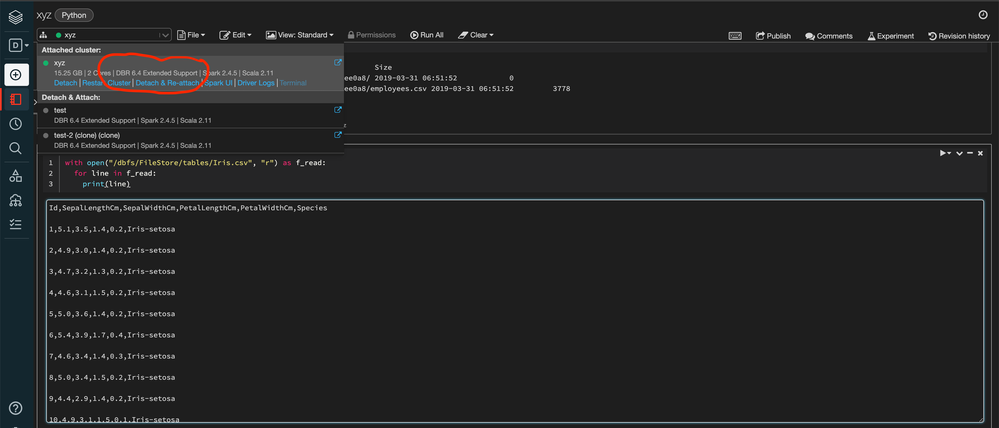Open Recents clock icon in the sidebar
The width and height of the screenshot is (999, 428).
pyautogui.click(x=16, y=124)
